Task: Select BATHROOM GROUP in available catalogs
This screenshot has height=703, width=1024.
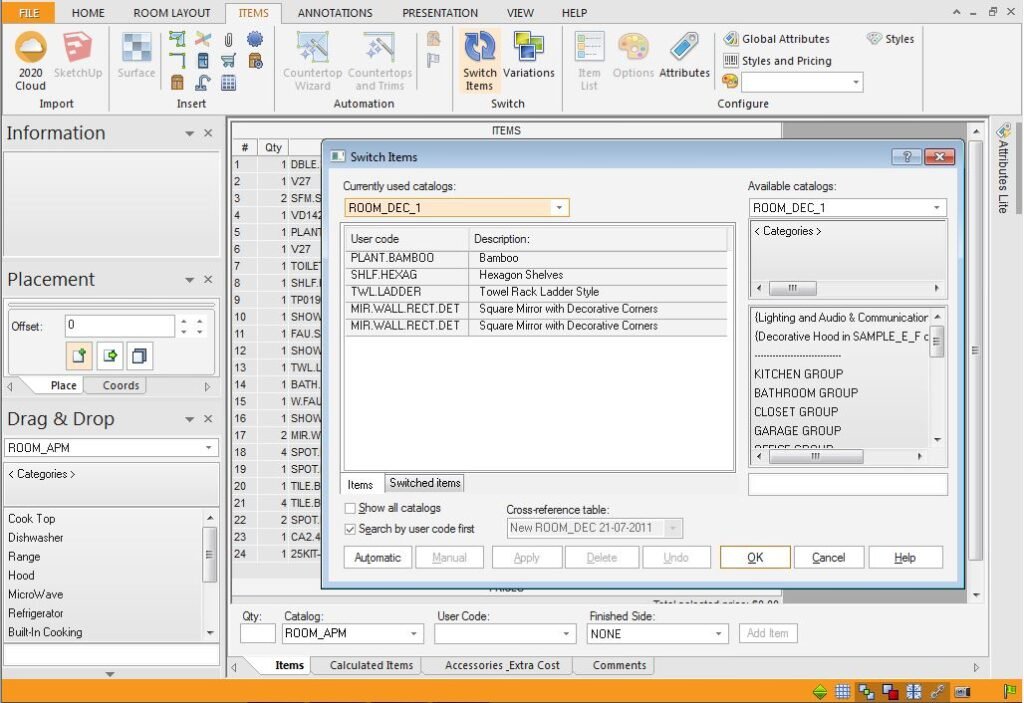Action: click(x=806, y=393)
